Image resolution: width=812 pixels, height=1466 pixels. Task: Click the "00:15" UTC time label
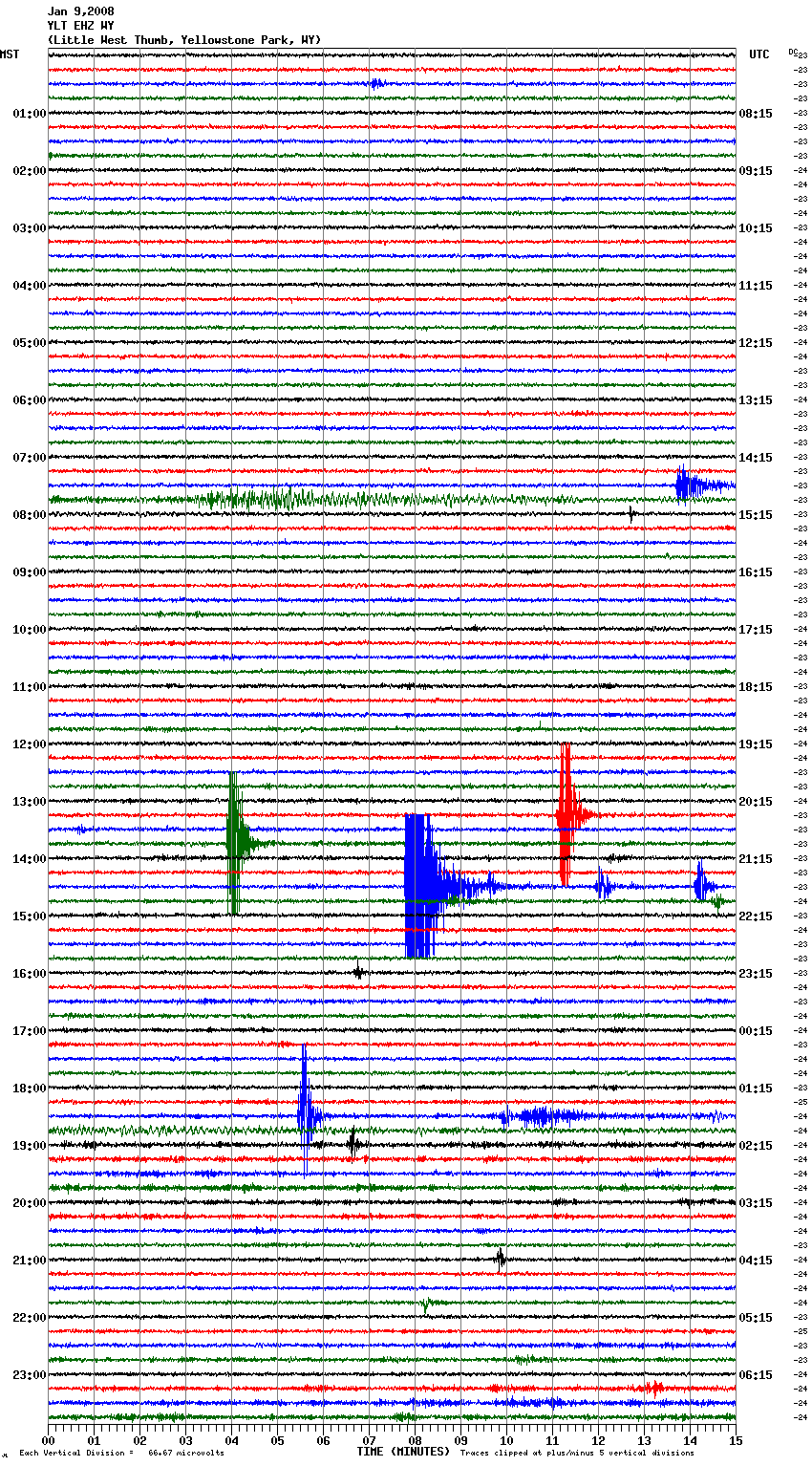click(x=756, y=1031)
